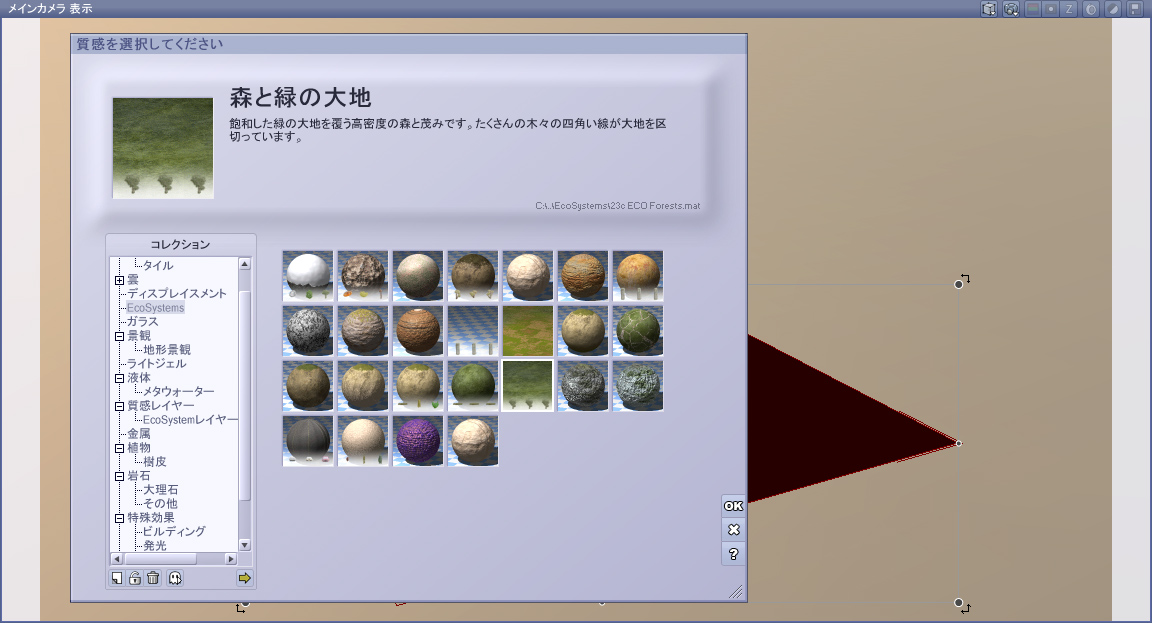Screen dimensions: 1152x623
Task: Choose the purple sphere material
Action: pos(418,441)
